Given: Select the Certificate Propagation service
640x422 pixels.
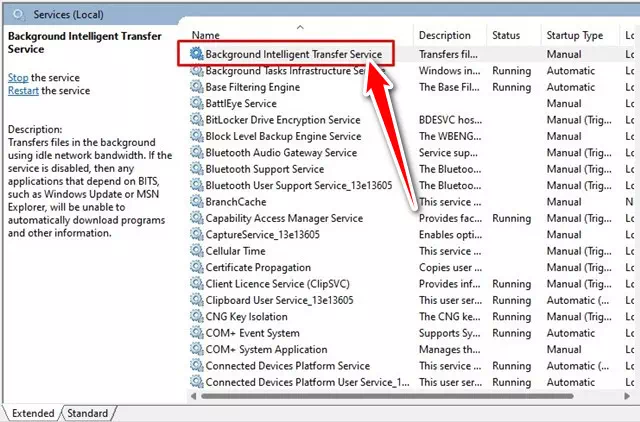Looking at the screenshot, I should (258, 267).
